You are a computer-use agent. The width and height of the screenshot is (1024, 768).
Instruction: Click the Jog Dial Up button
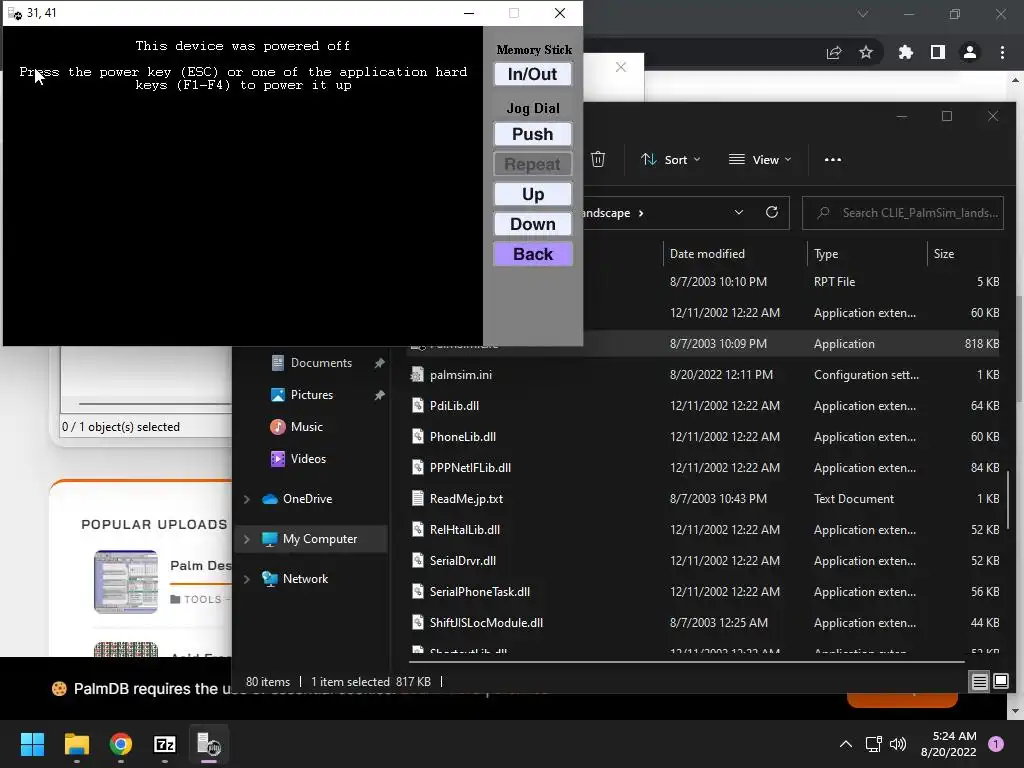coord(532,194)
